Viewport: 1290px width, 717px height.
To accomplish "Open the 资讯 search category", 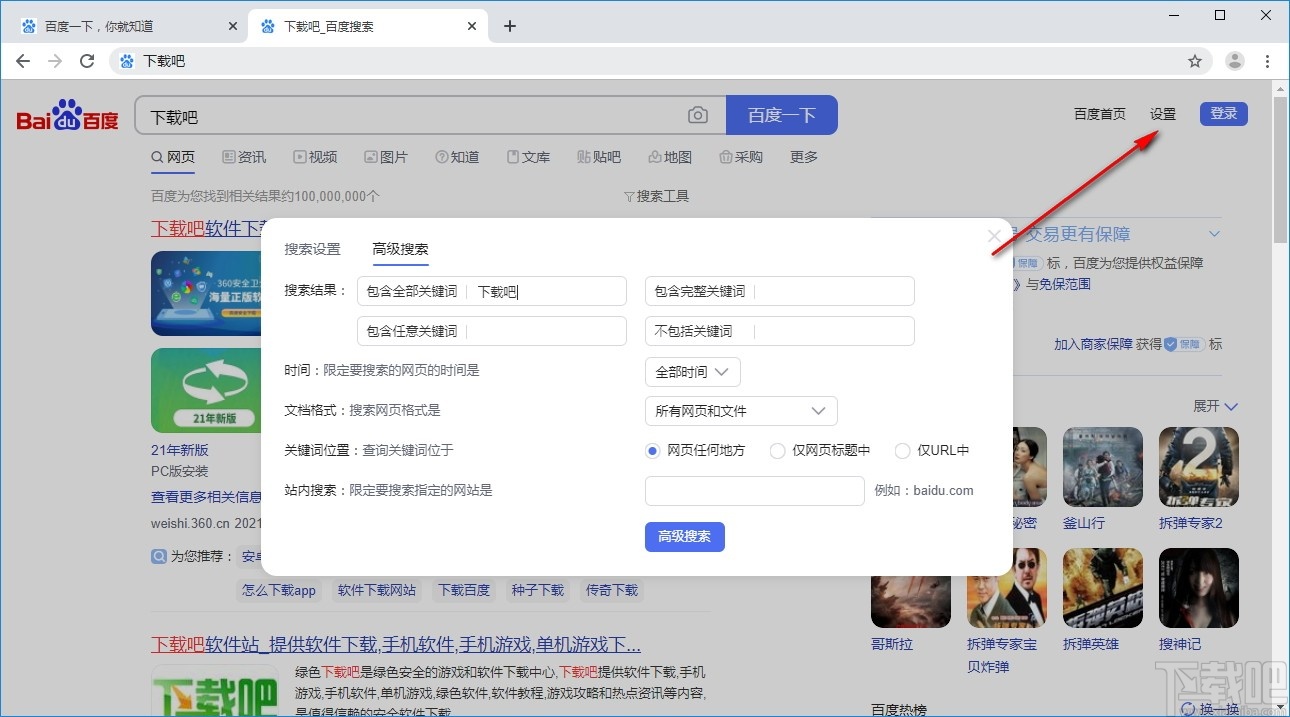I will tap(244, 157).
